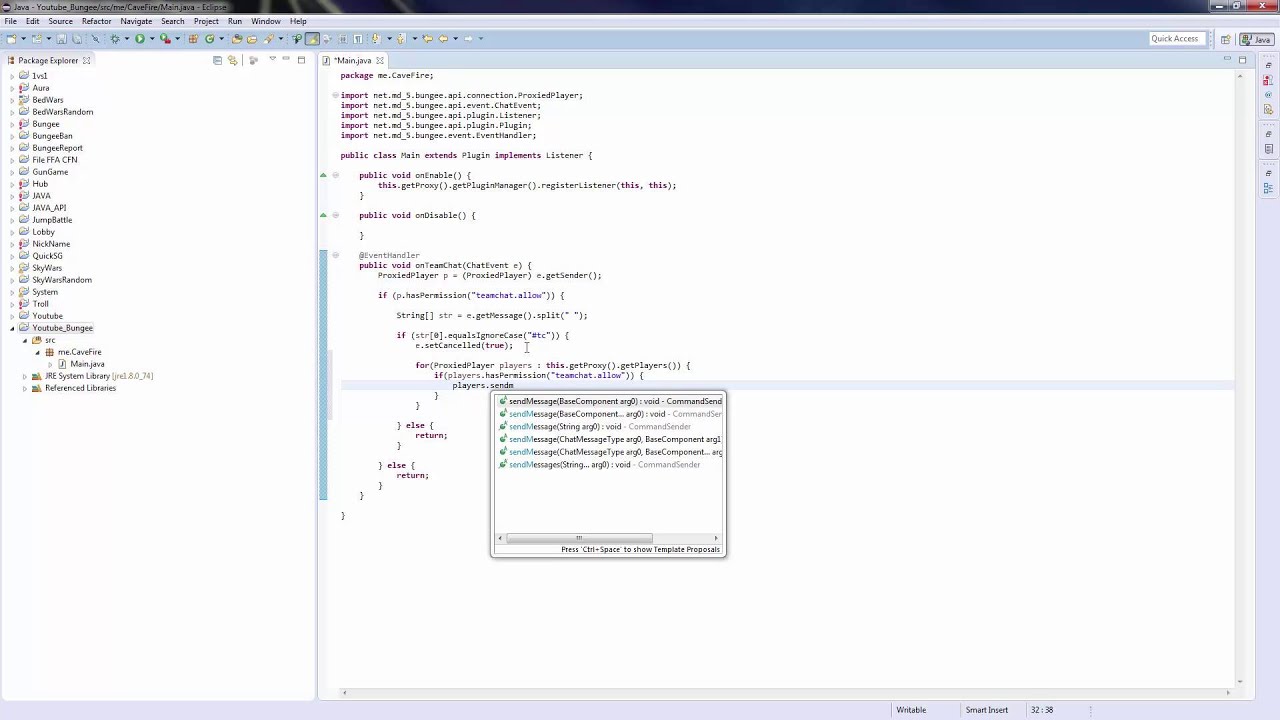The image size is (1280, 720).
Task: Click the Open Perspective icon
Action: tap(1225, 39)
